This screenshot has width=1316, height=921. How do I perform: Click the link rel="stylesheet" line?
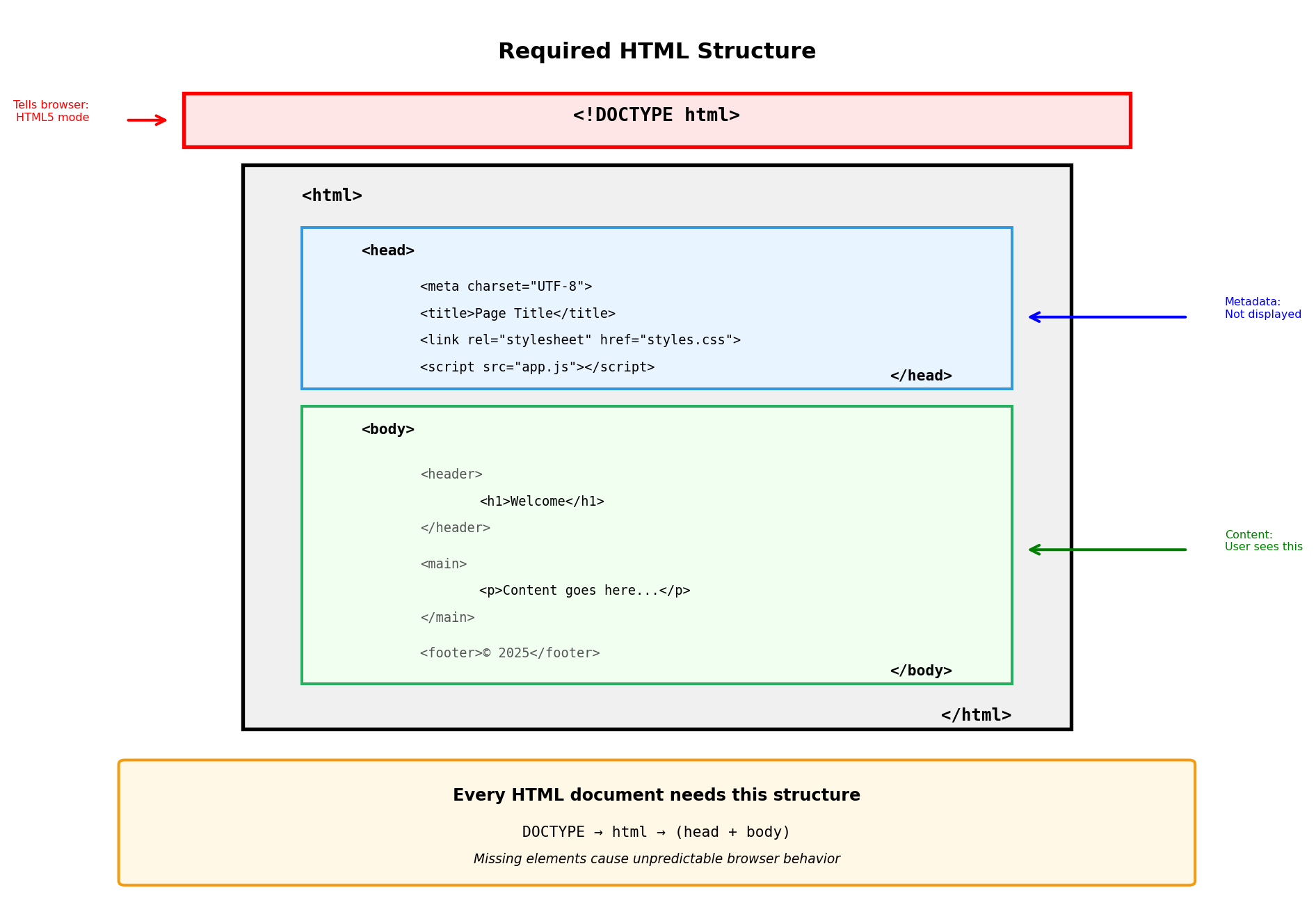[580, 340]
